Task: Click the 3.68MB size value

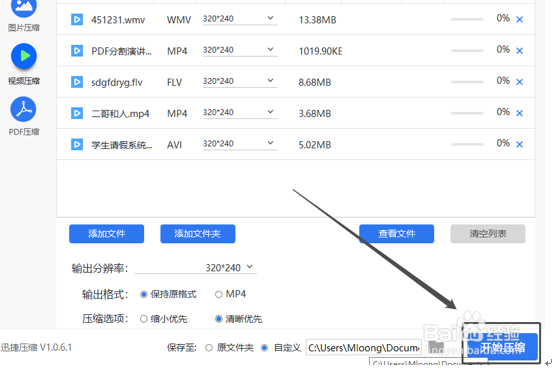Action: (x=315, y=114)
